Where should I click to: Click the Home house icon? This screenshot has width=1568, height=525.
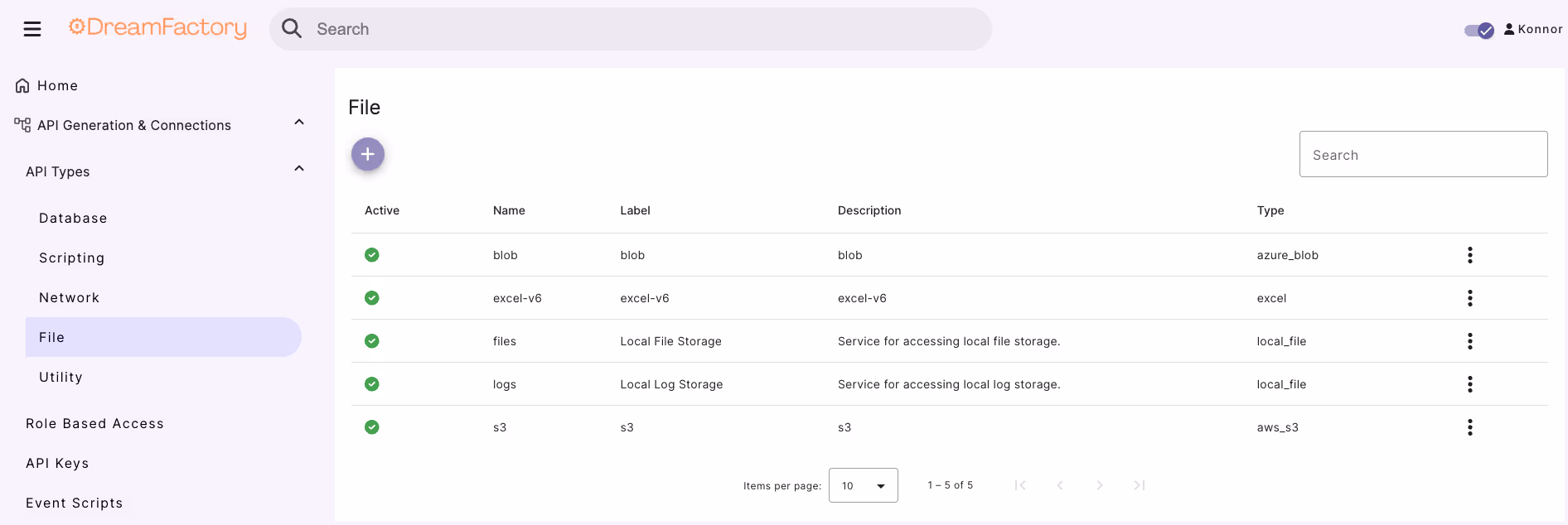tap(22, 85)
